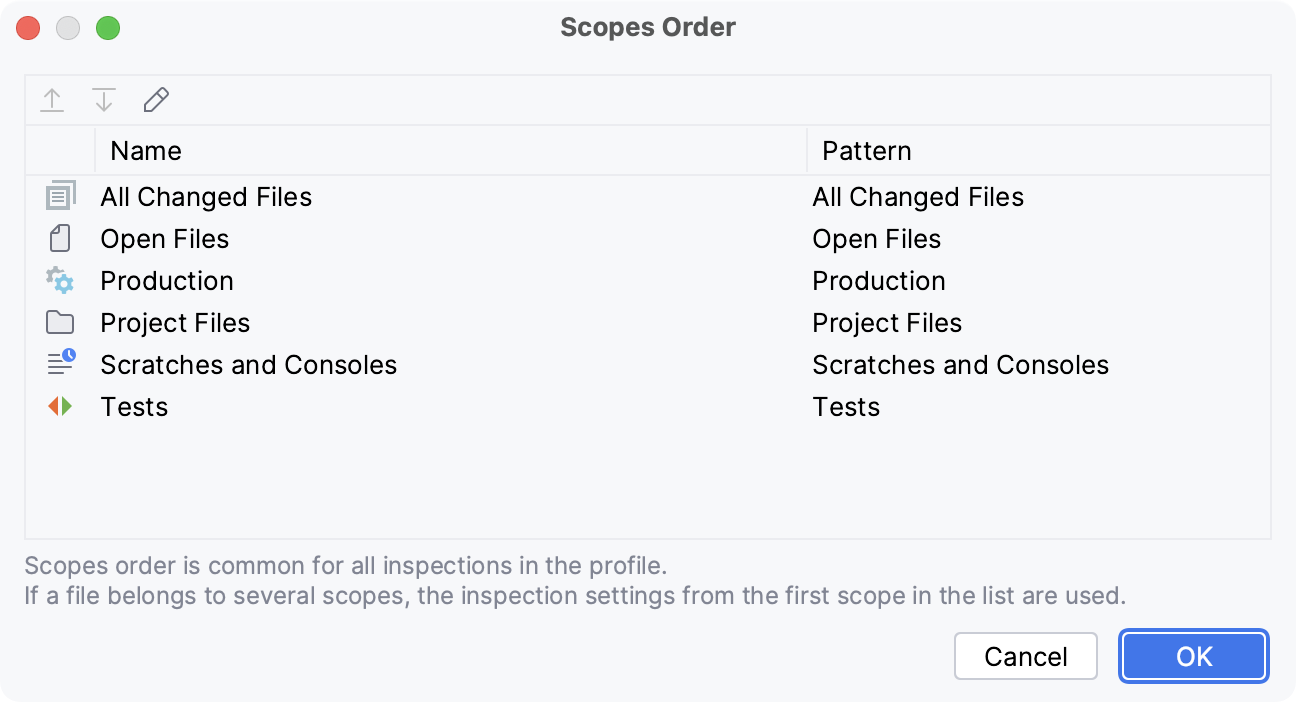Click the All Changed Files scope icon
Viewport: 1296px width, 702px height.
(x=60, y=196)
